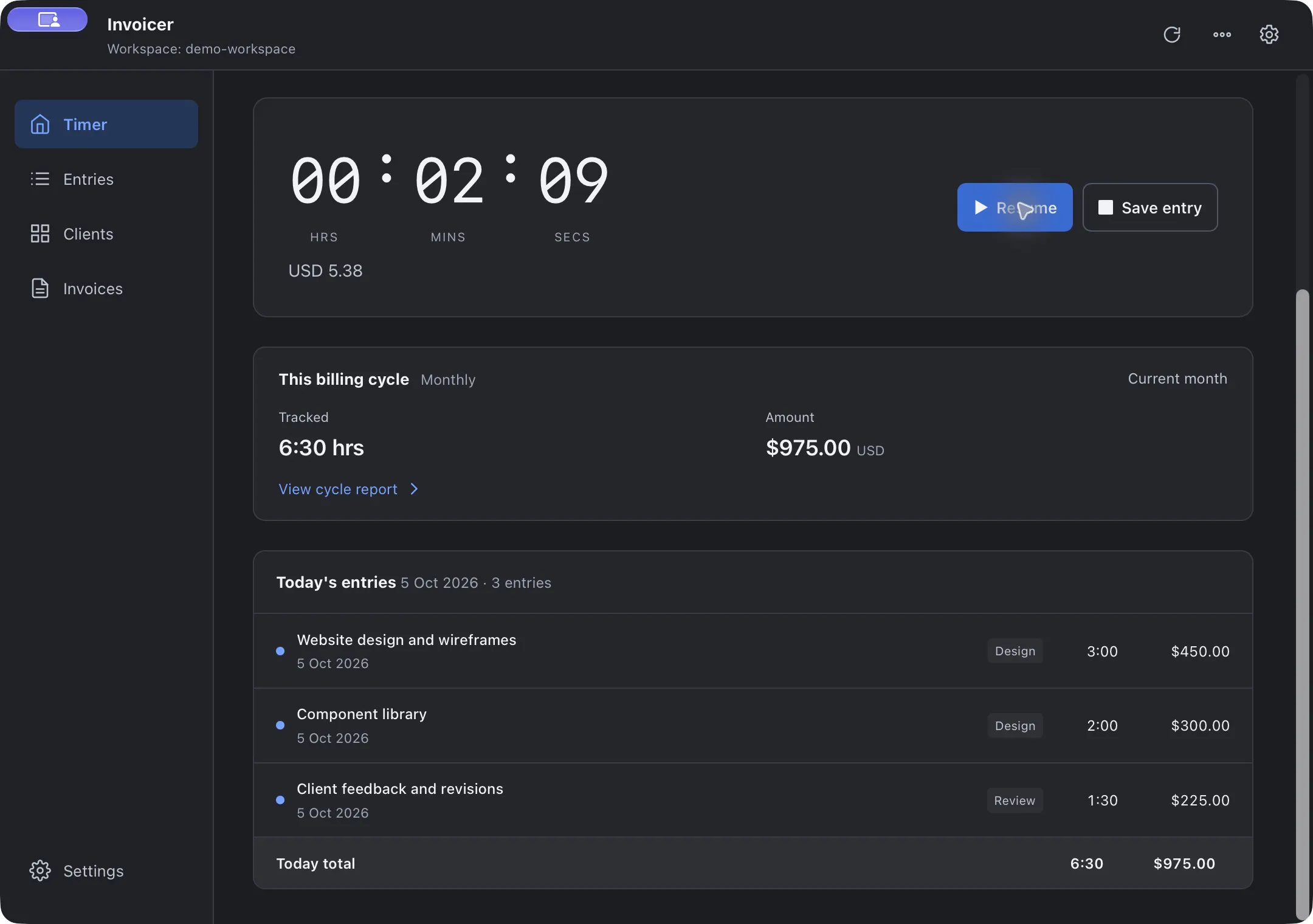Open the Component library entry

click(x=753, y=725)
